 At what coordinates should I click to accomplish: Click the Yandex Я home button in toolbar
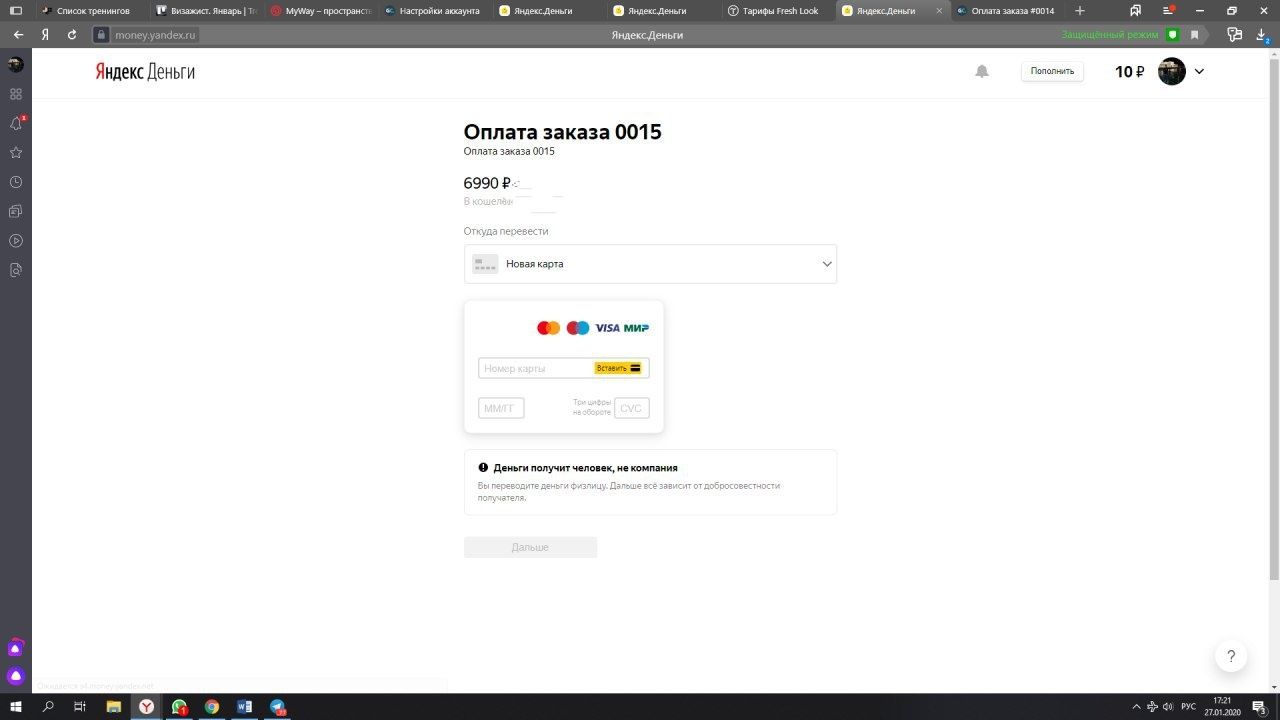(x=45, y=34)
